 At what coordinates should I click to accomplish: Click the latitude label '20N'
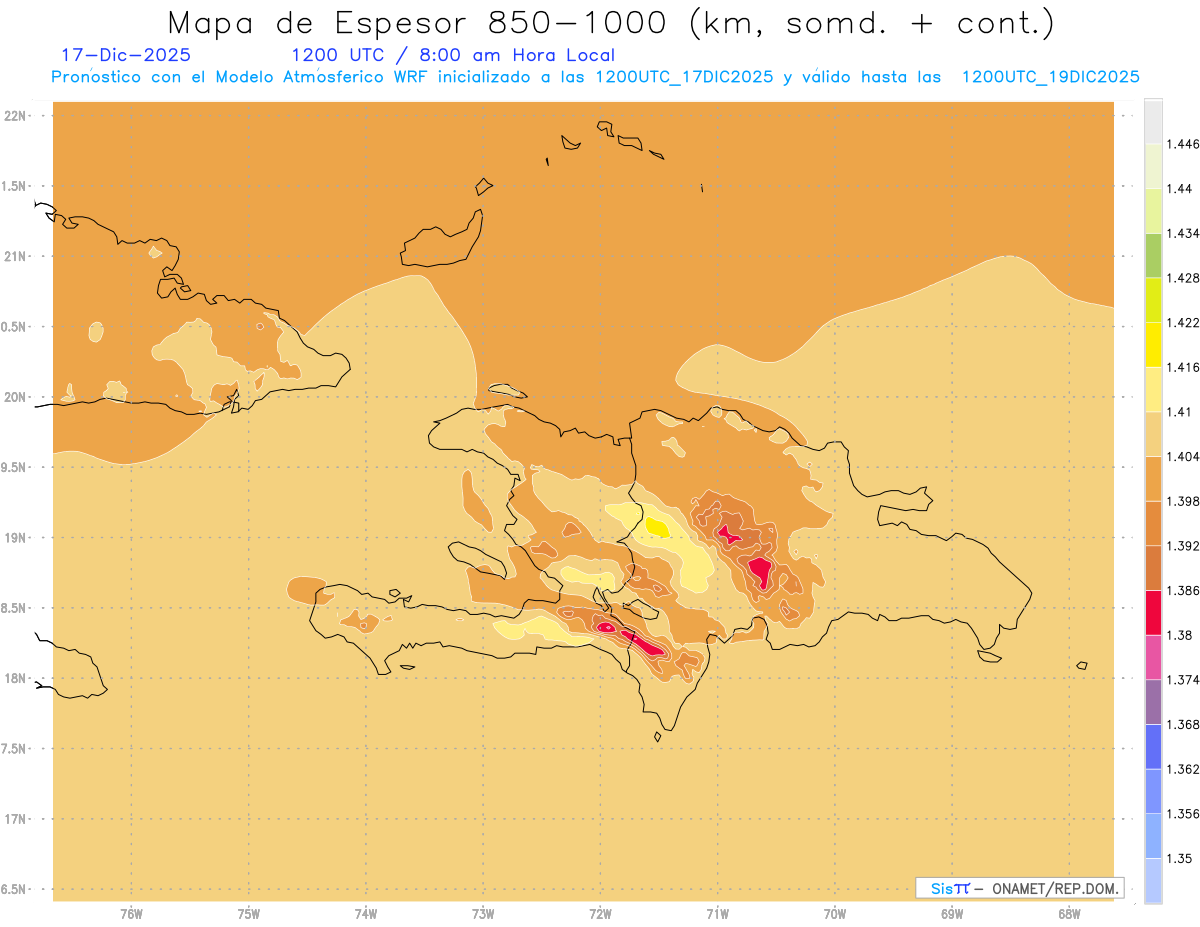pos(15,397)
